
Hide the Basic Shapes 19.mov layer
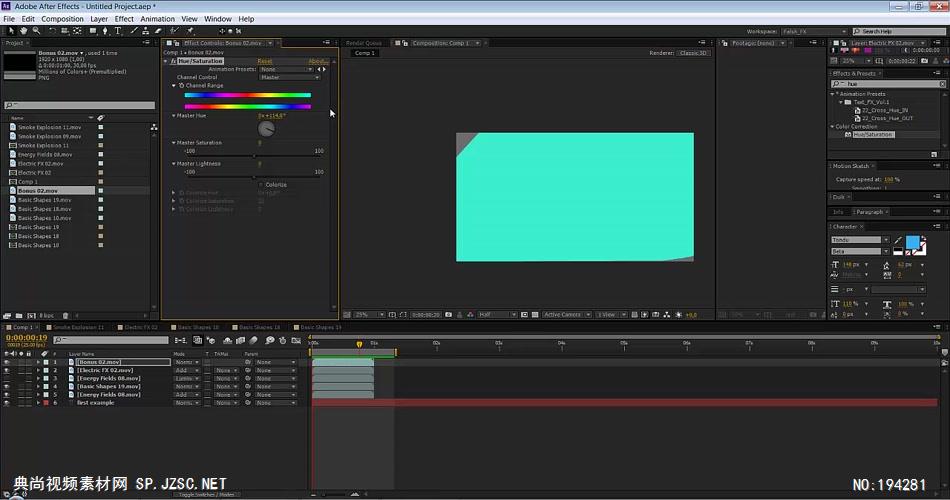pos(7,386)
